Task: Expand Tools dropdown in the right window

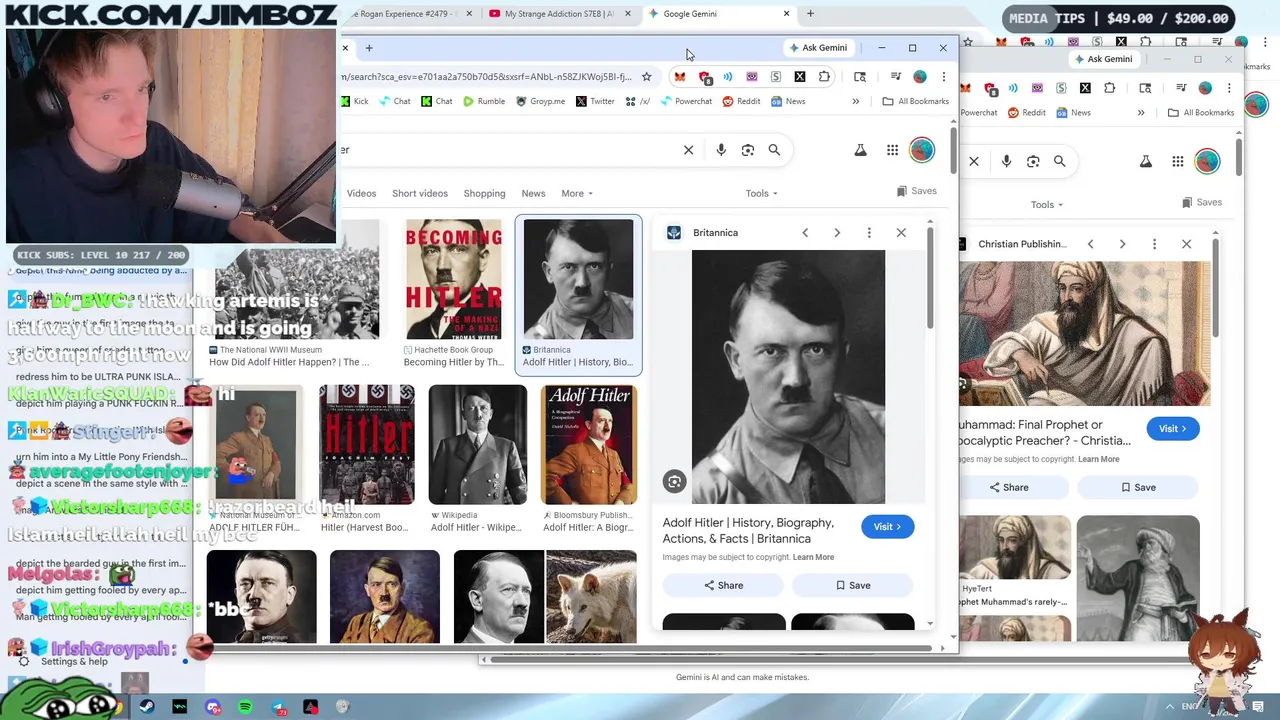Action: (x=1047, y=204)
